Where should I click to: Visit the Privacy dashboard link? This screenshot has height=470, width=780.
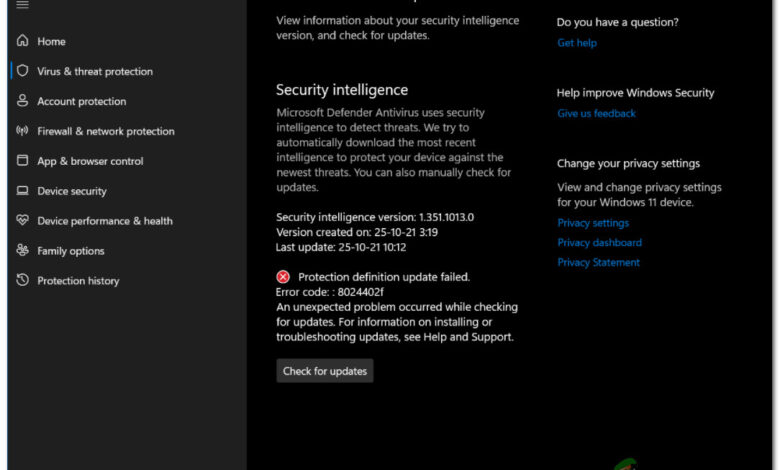(x=599, y=243)
